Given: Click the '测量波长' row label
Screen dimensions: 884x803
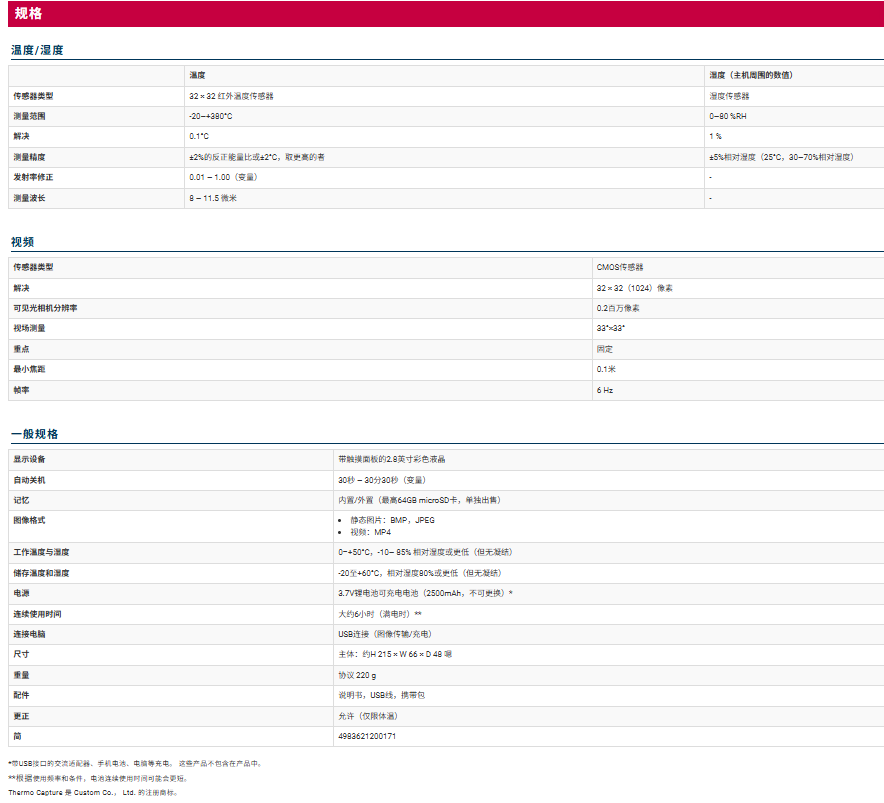Looking at the screenshot, I should click(x=29, y=198).
